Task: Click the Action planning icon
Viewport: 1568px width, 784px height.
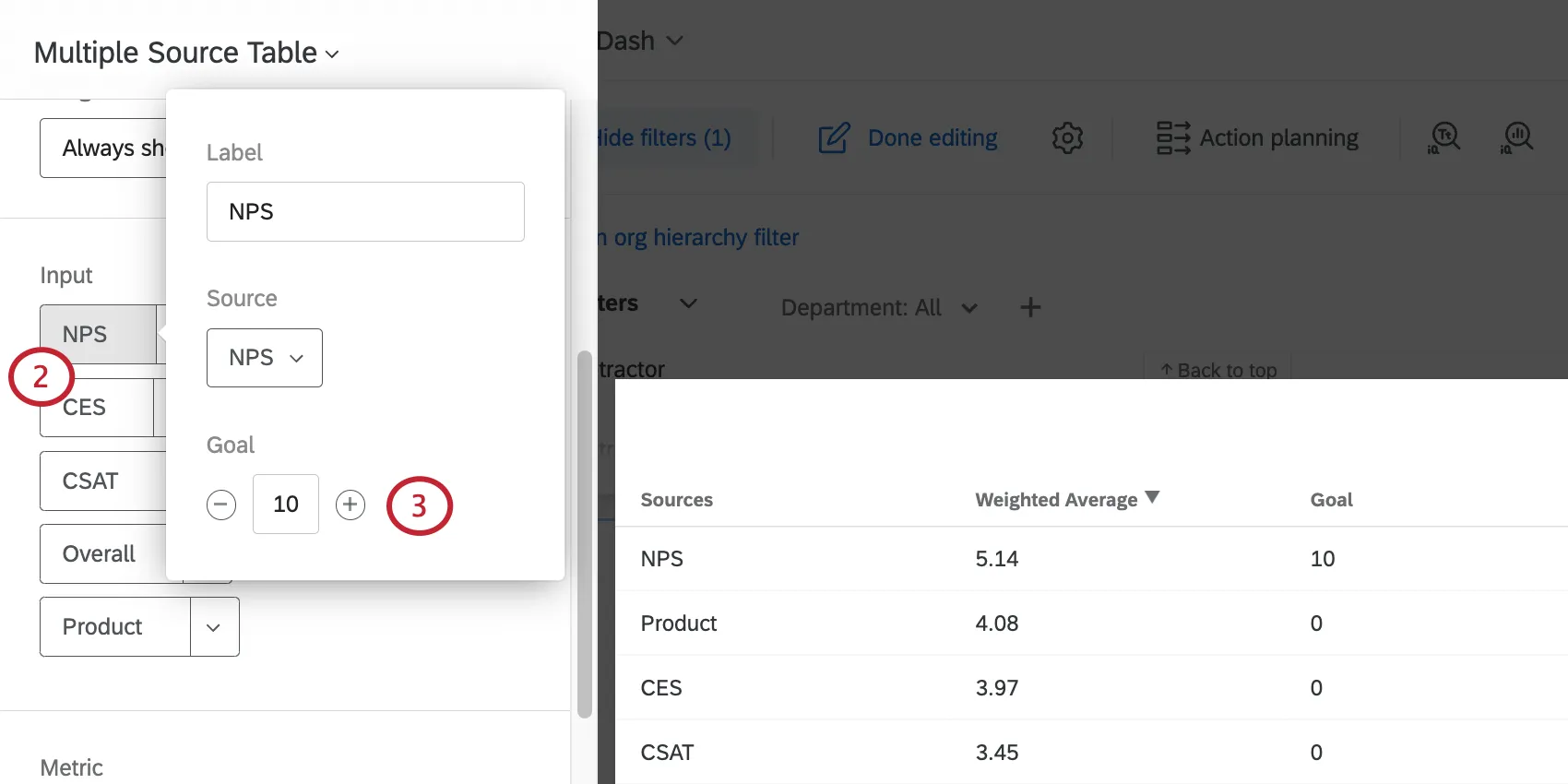Action: click(1173, 138)
